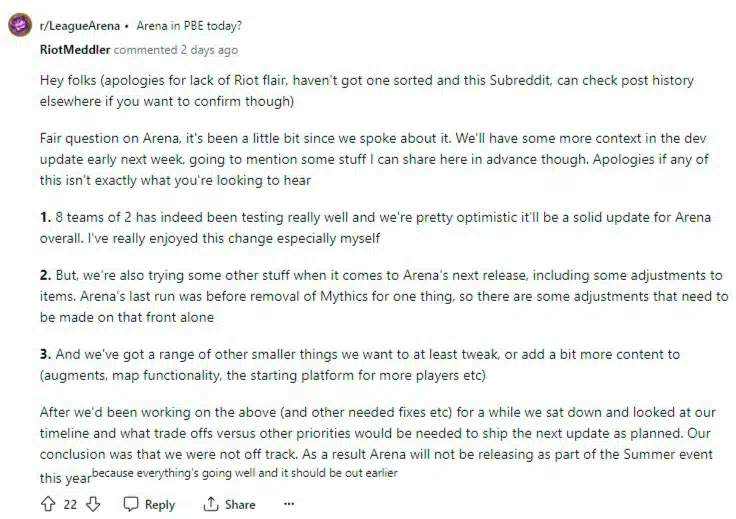Screen dimensions: 736x519
Task: Click the Reply speech bubble icon
Action: (x=131, y=504)
